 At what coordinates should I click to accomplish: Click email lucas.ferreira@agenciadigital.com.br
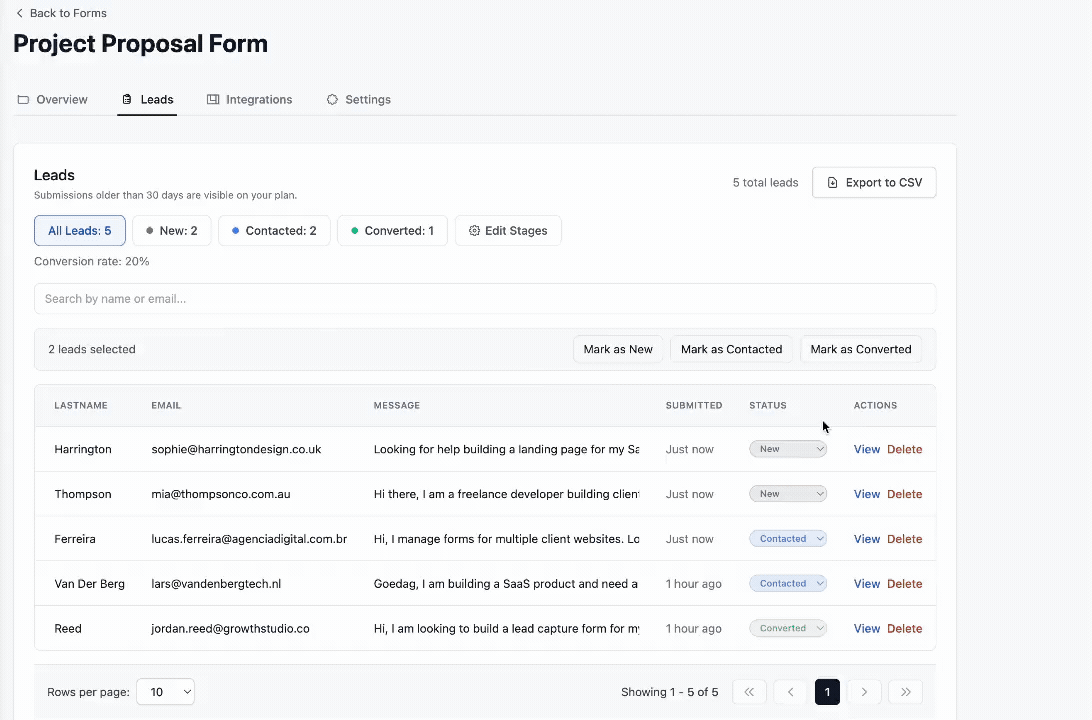pos(249,539)
